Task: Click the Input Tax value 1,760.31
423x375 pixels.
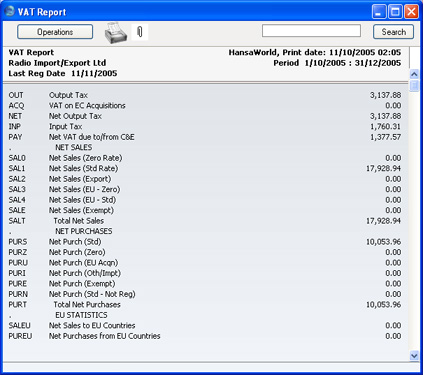Action: click(x=385, y=127)
